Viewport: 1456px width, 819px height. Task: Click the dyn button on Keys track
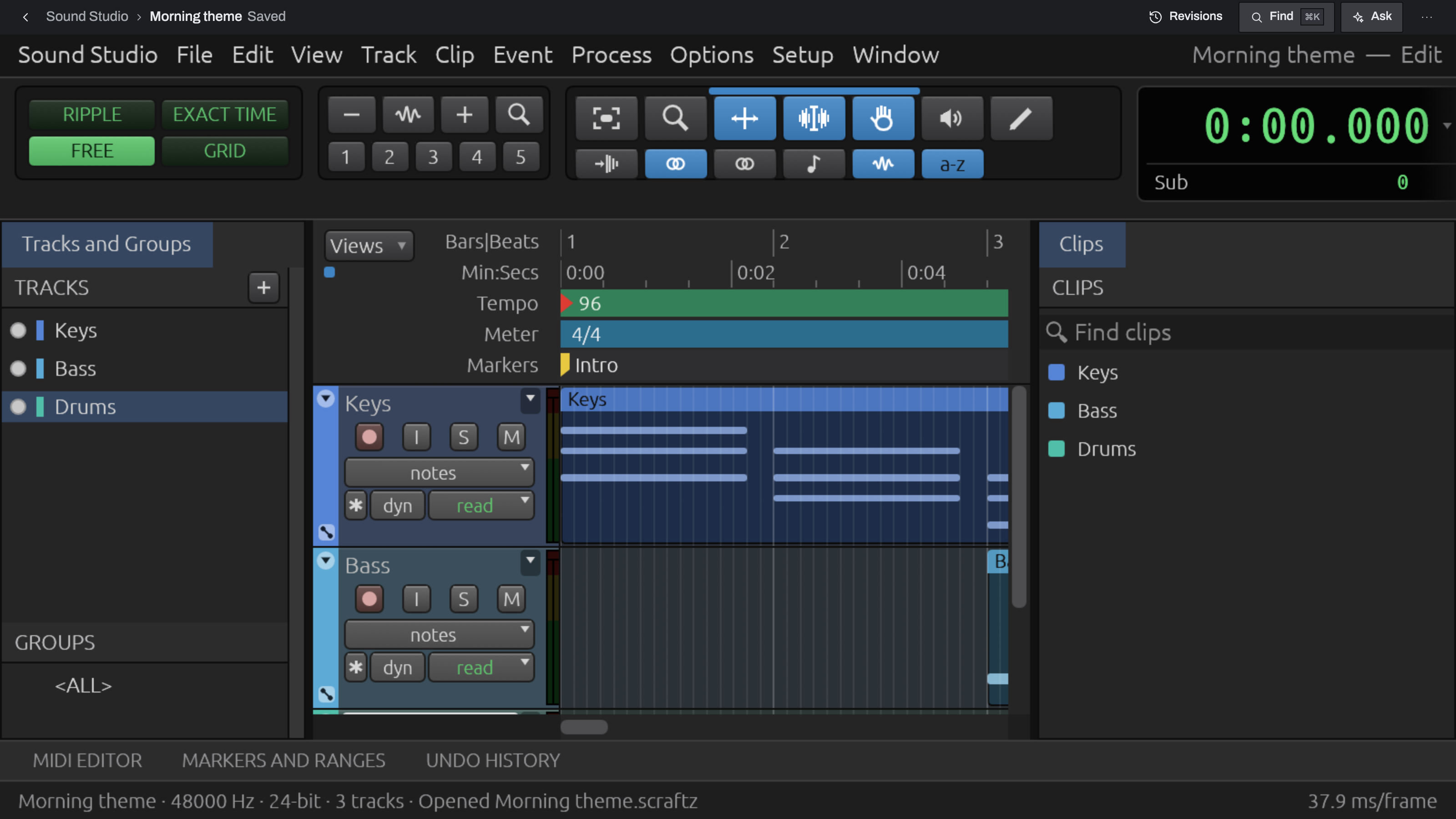tap(397, 506)
